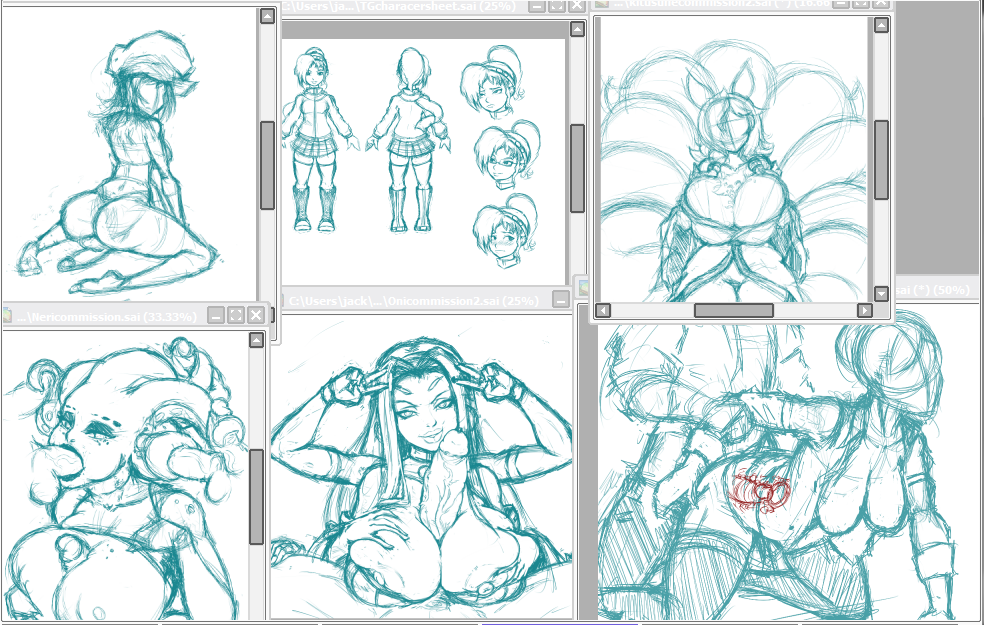Viewport: 984px width, 625px height.
Task: Click the horizontal scrollbar thumb in the Kitsunecommission2.sai window
Action: tap(734, 310)
